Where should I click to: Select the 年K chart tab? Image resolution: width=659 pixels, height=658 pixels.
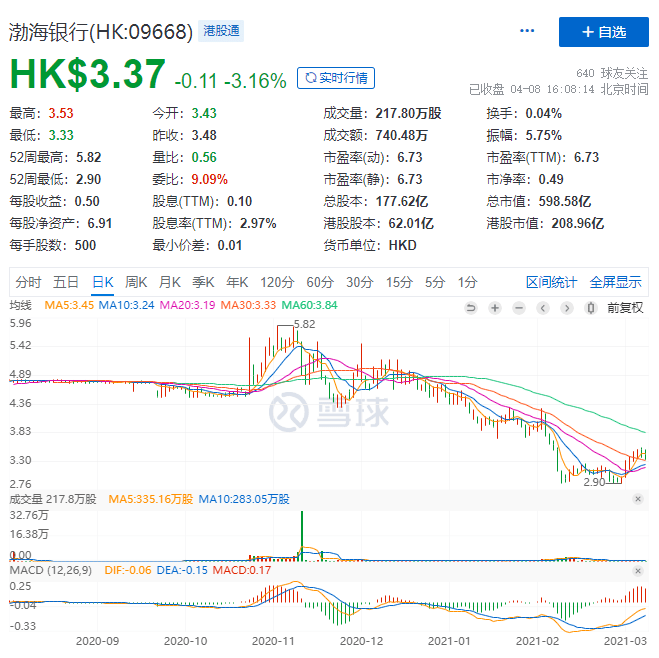pyautogui.click(x=237, y=282)
